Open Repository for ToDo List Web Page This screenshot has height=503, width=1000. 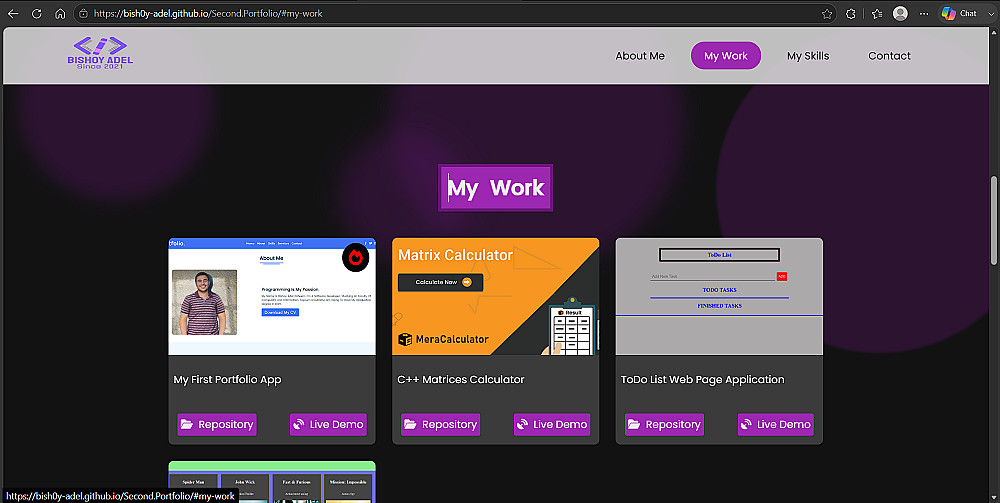tap(664, 424)
